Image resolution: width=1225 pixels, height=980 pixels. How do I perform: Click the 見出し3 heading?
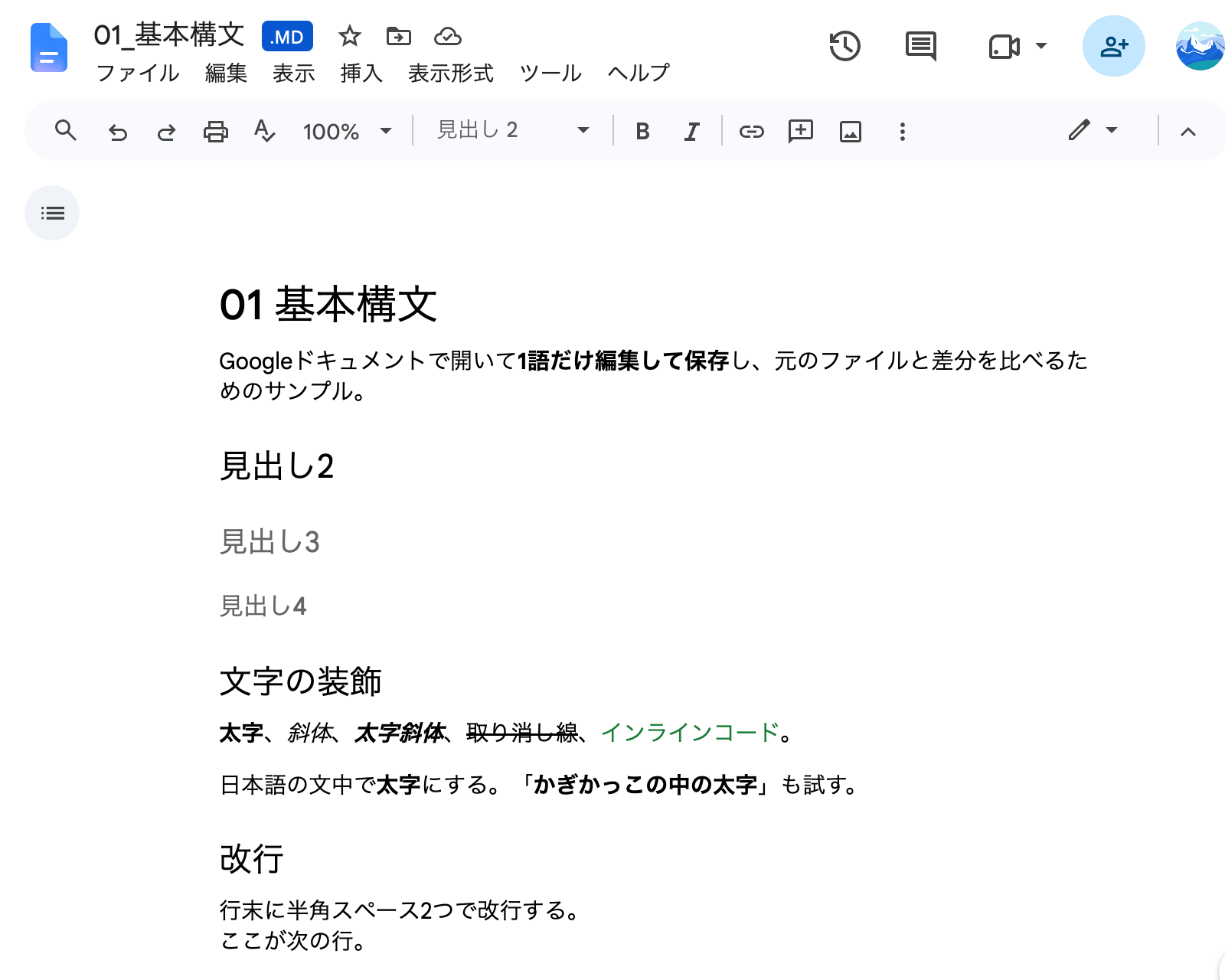(269, 543)
